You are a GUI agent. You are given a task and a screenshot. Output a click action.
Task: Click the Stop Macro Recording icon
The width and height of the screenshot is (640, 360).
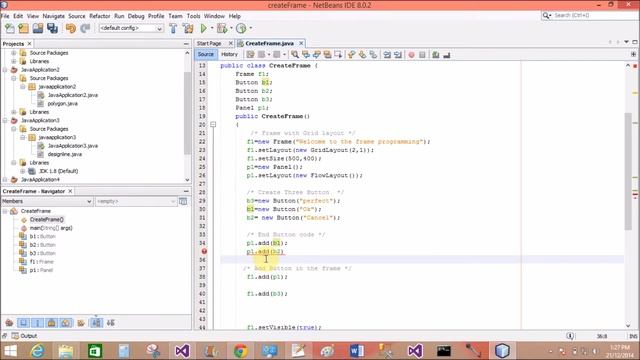422,55
